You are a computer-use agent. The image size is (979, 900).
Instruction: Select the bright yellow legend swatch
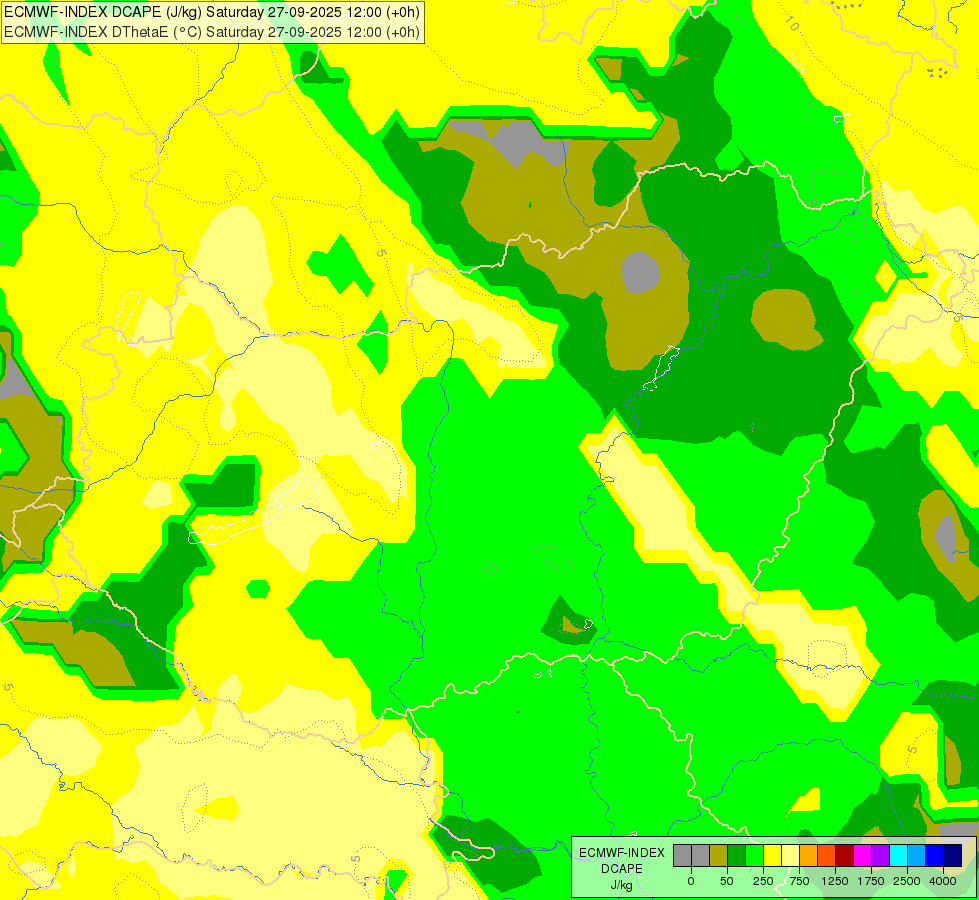[x=772, y=856]
